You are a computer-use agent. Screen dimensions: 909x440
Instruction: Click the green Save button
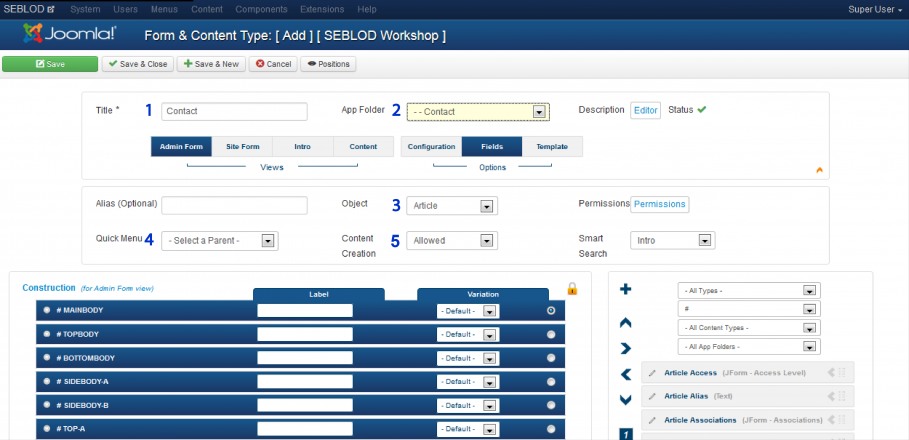click(50, 64)
